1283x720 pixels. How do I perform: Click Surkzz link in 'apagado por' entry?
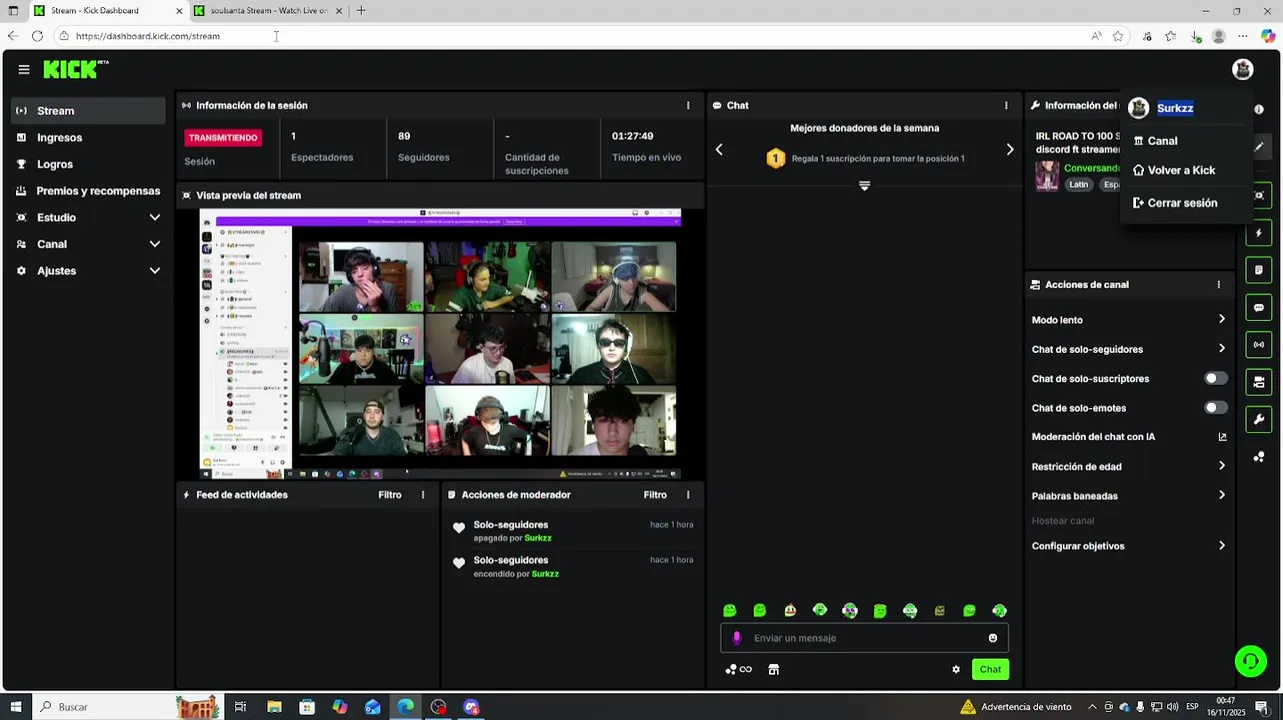[538, 538]
